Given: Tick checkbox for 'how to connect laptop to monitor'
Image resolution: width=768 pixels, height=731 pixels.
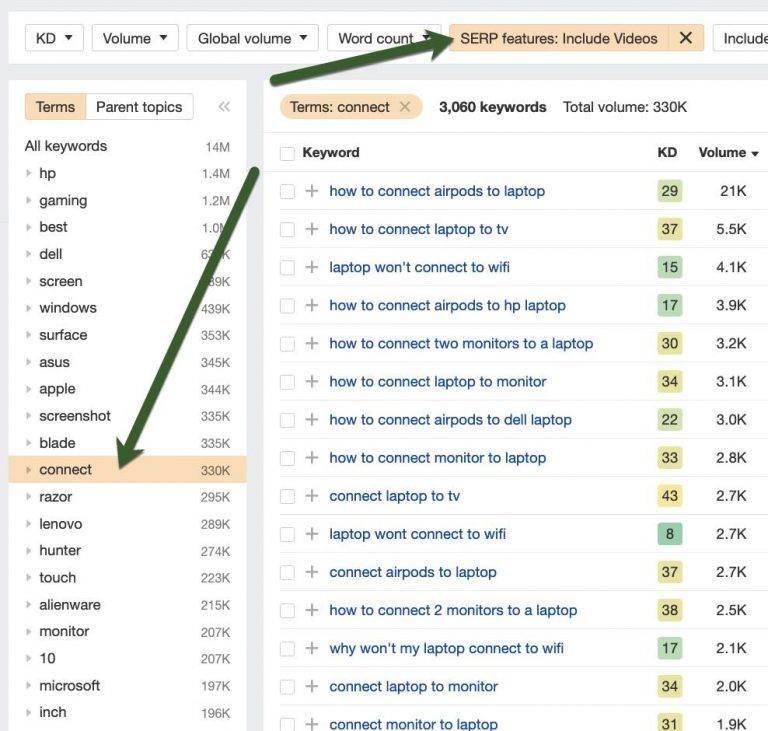Looking at the screenshot, I should pos(288,382).
